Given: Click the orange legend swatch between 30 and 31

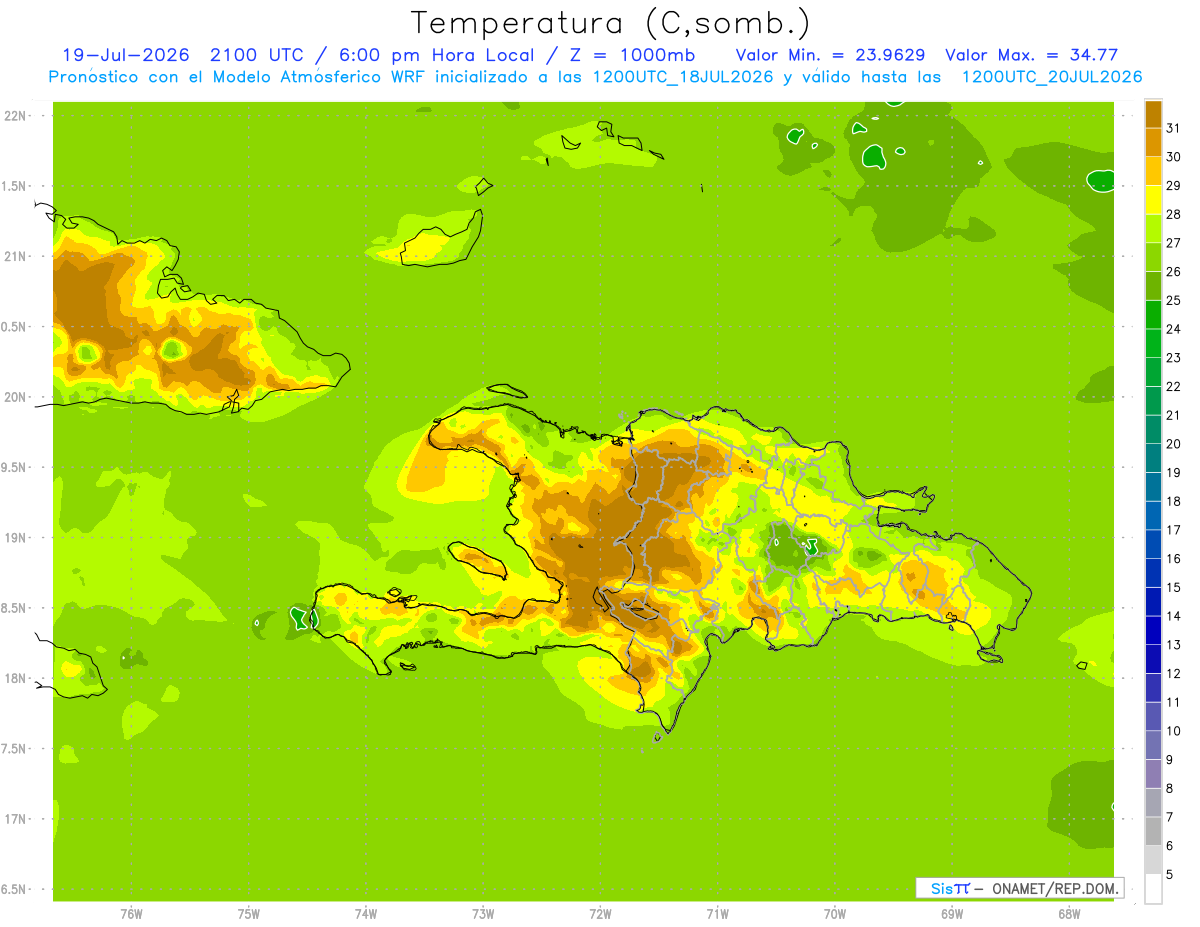Looking at the screenshot, I should pyautogui.click(x=1153, y=142).
